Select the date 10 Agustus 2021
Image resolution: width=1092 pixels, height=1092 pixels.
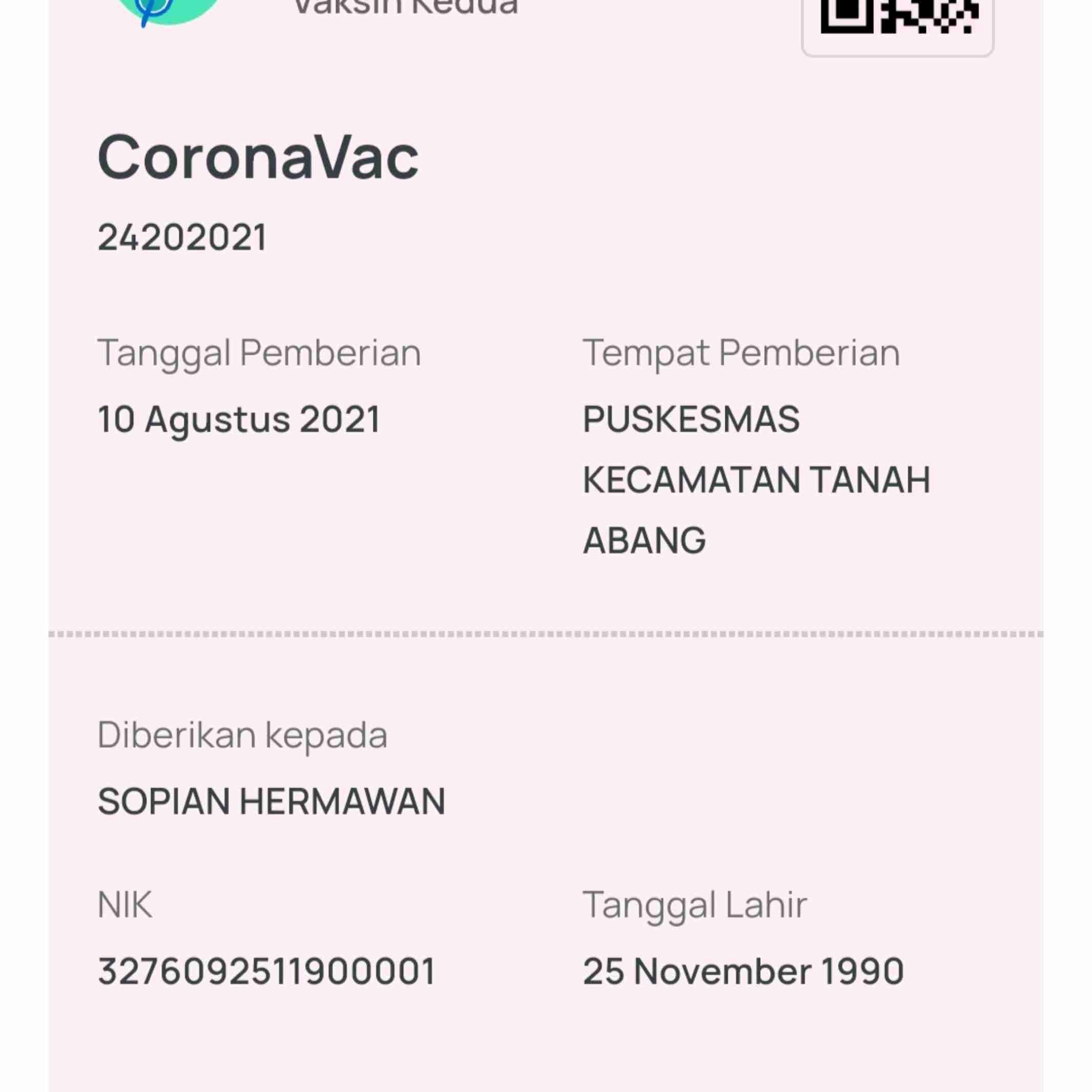239,420
